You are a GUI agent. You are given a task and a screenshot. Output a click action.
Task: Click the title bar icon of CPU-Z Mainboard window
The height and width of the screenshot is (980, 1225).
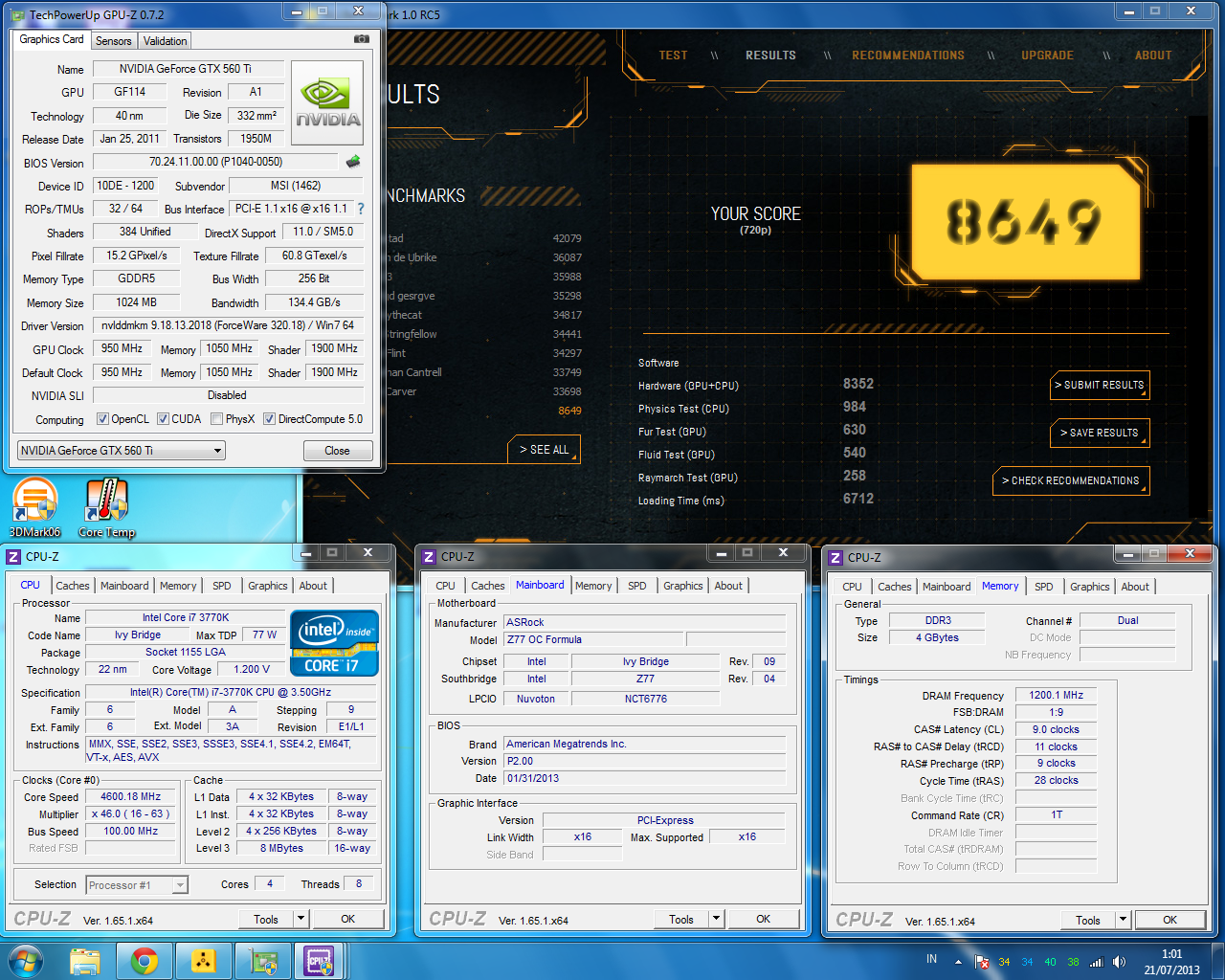click(x=429, y=556)
